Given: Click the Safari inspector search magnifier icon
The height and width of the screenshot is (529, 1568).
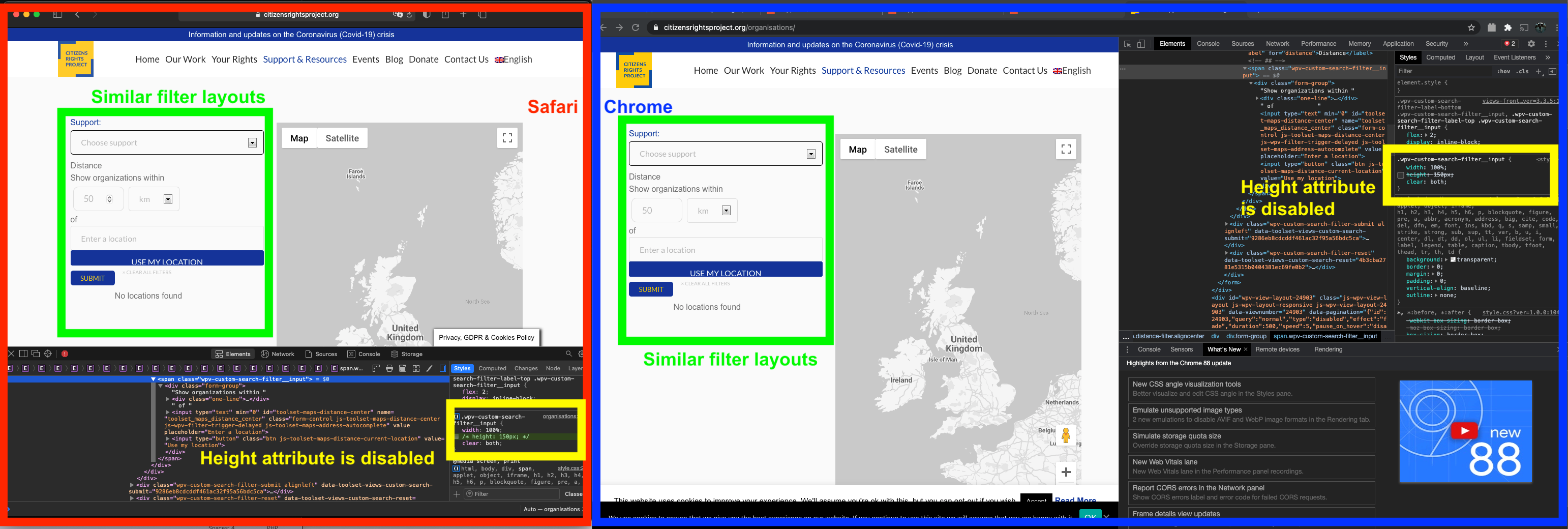Looking at the screenshot, I should coord(568,354).
